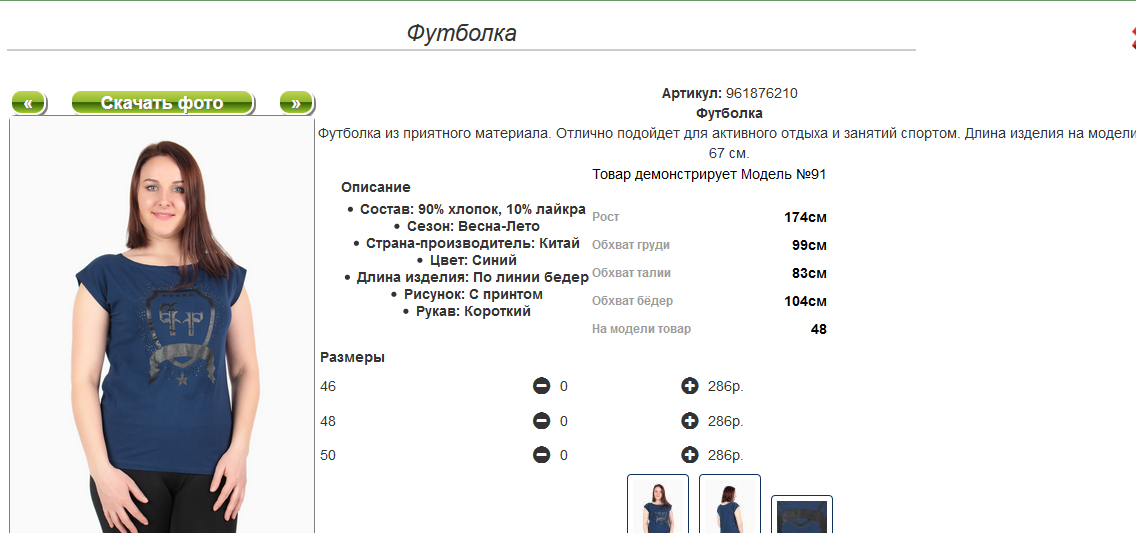Viewport: 1136px width, 533px height.
Task: Click the 286р. price for size 46
Action: pos(725,387)
